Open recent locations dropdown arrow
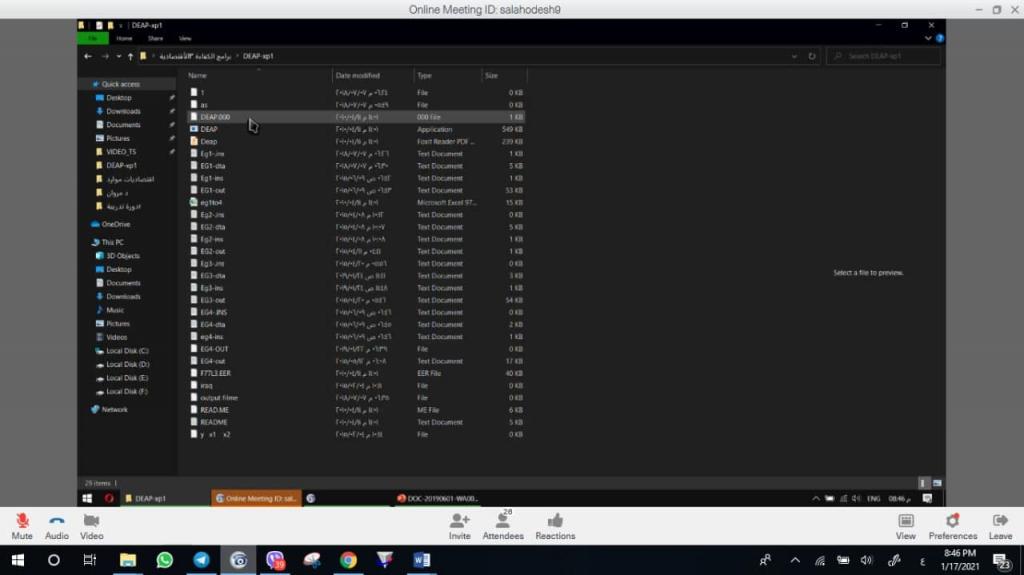The height and width of the screenshot is (575, 1024). click(118, 56)
